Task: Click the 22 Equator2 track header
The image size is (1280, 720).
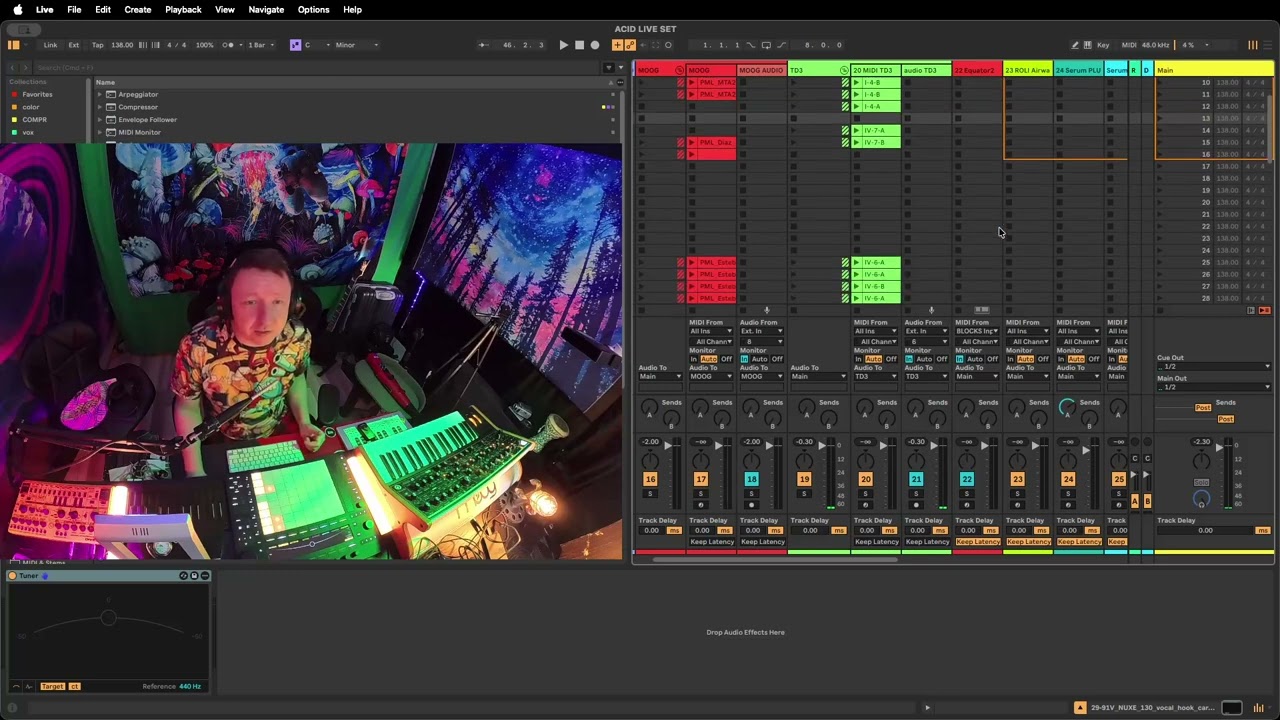Action: pyautogui.click(x=977, y=70)
